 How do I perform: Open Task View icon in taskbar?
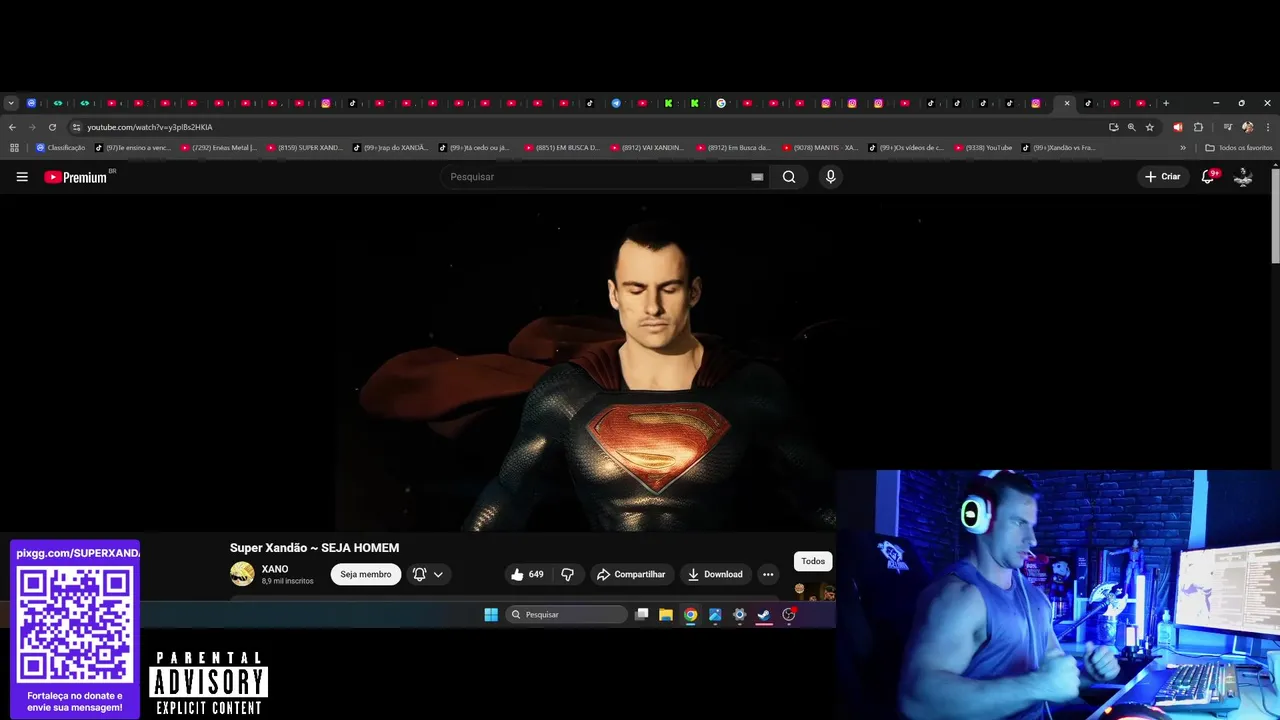point(642,615)
